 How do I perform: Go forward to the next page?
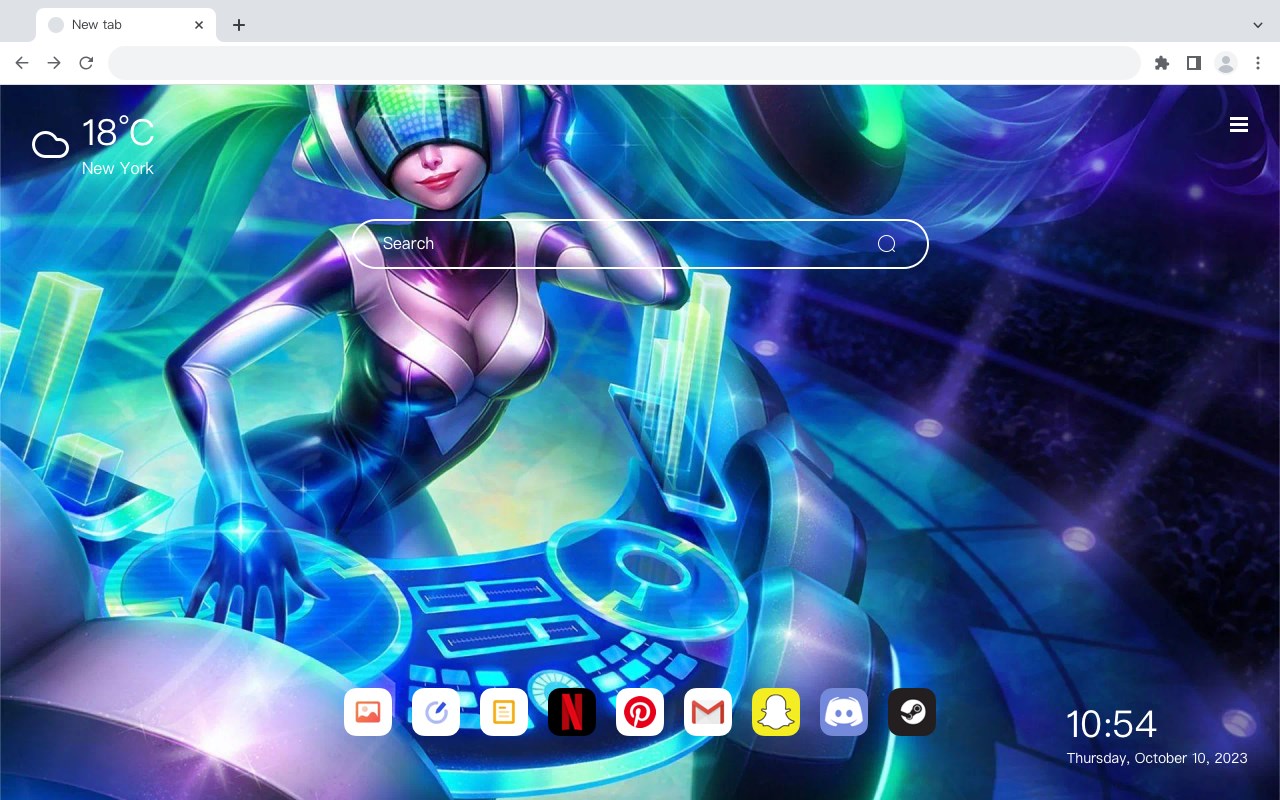coord(54,63)
